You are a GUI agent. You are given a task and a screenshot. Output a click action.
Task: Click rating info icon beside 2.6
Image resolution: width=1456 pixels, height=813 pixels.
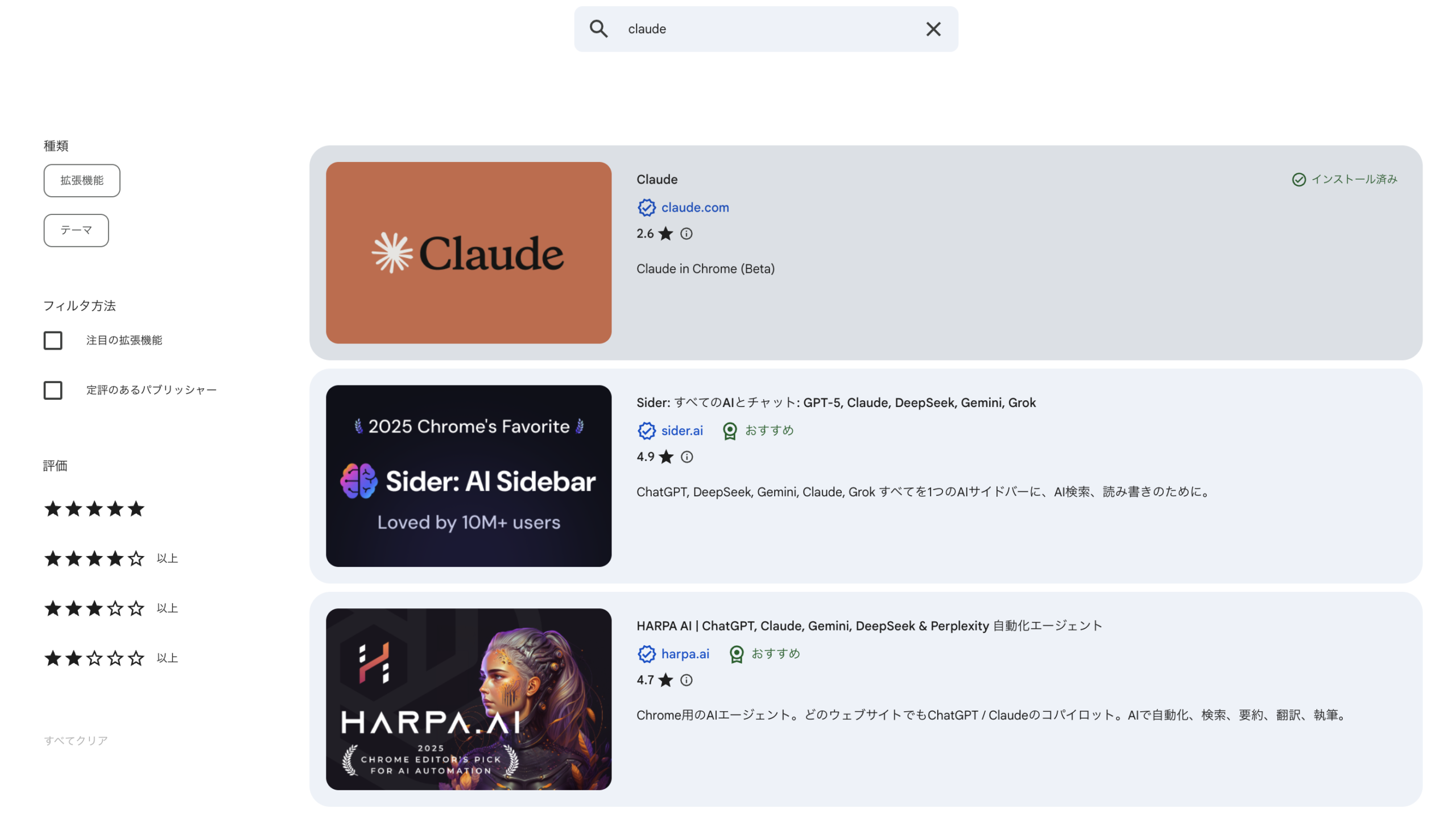click(x=686, y=234)
